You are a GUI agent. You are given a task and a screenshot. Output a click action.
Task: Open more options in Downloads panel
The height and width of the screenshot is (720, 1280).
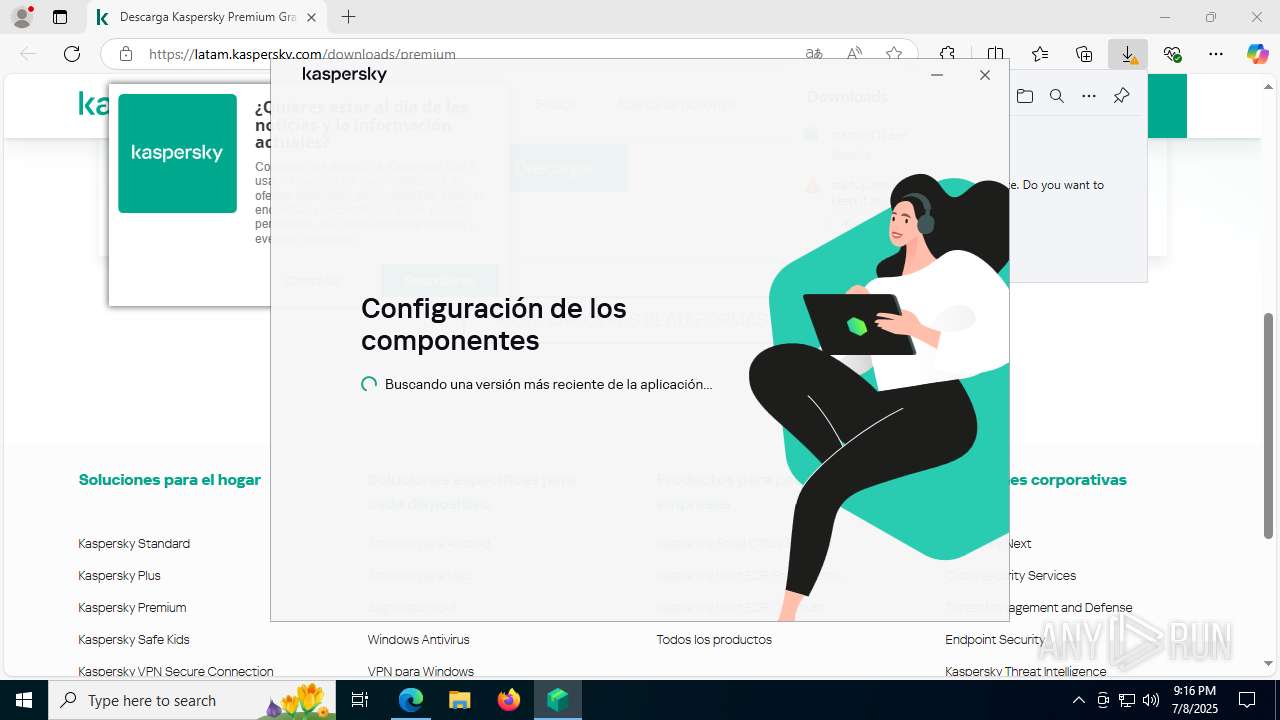[x=1089, y=96]
